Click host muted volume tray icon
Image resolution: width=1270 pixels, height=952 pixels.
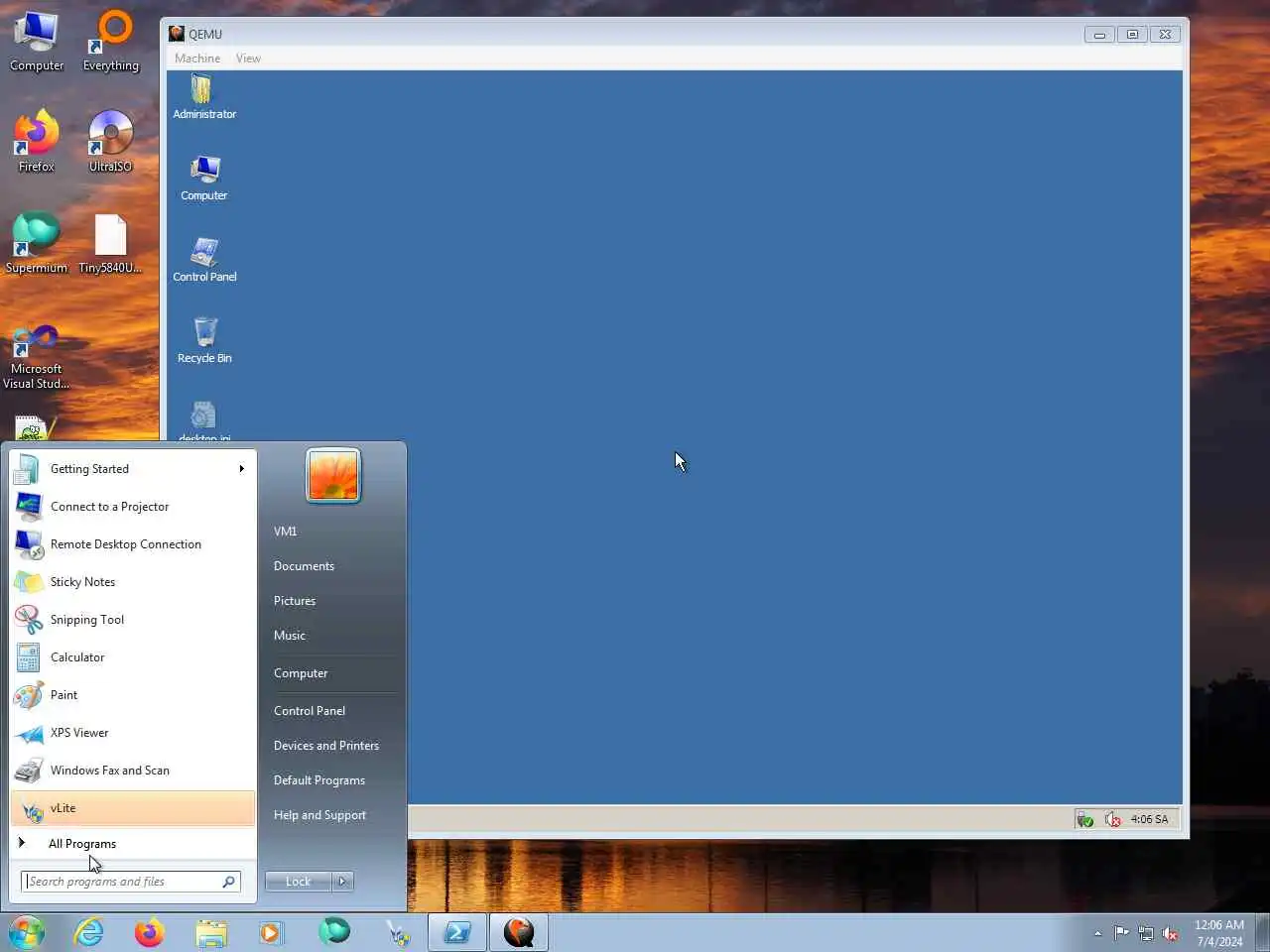1171,933
